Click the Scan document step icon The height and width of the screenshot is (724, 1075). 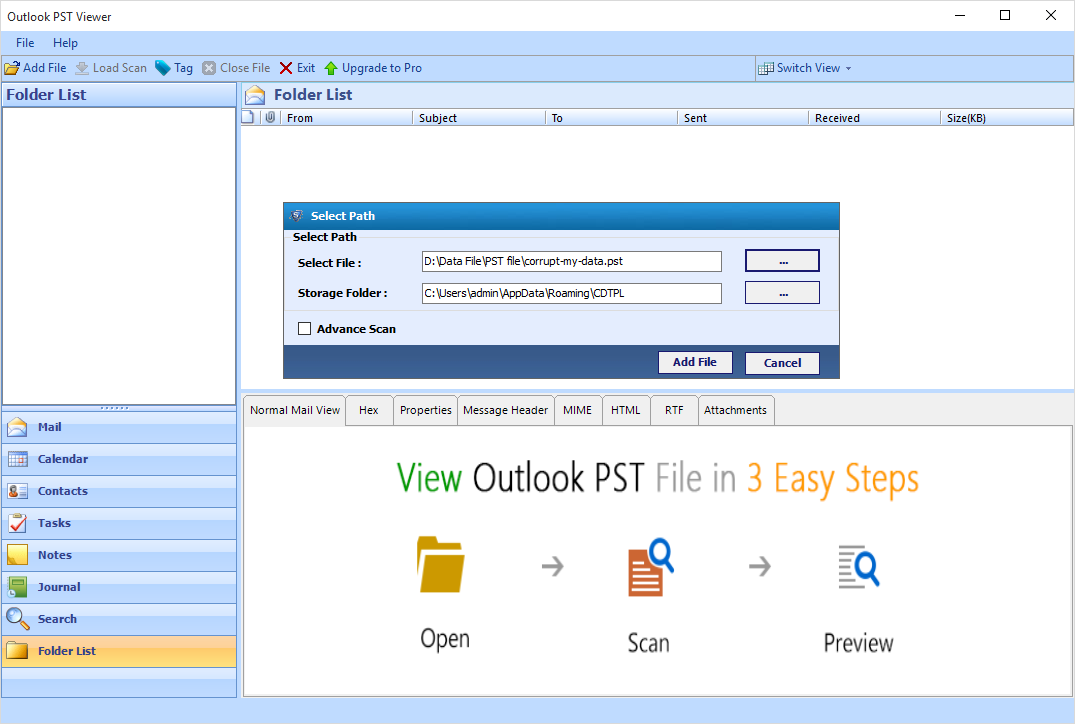pyautogui.click(x=651, y=567)
